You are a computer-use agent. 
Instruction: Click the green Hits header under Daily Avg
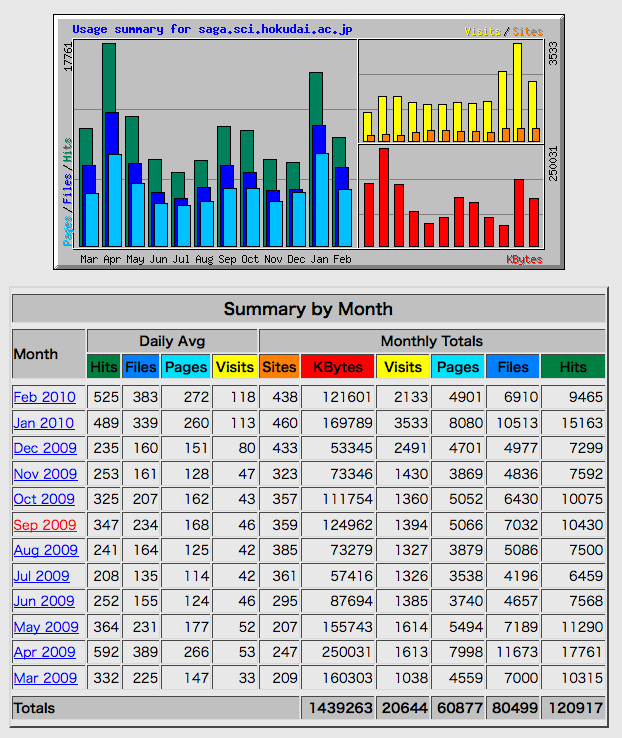pyautogui.click(x=104, y=367)
